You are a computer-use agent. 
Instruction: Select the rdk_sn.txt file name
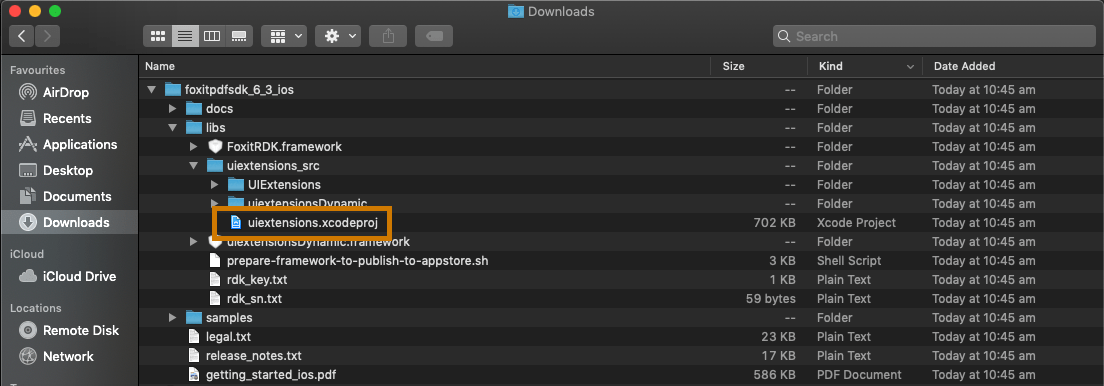pyautogui.click(x=254, y=299)
